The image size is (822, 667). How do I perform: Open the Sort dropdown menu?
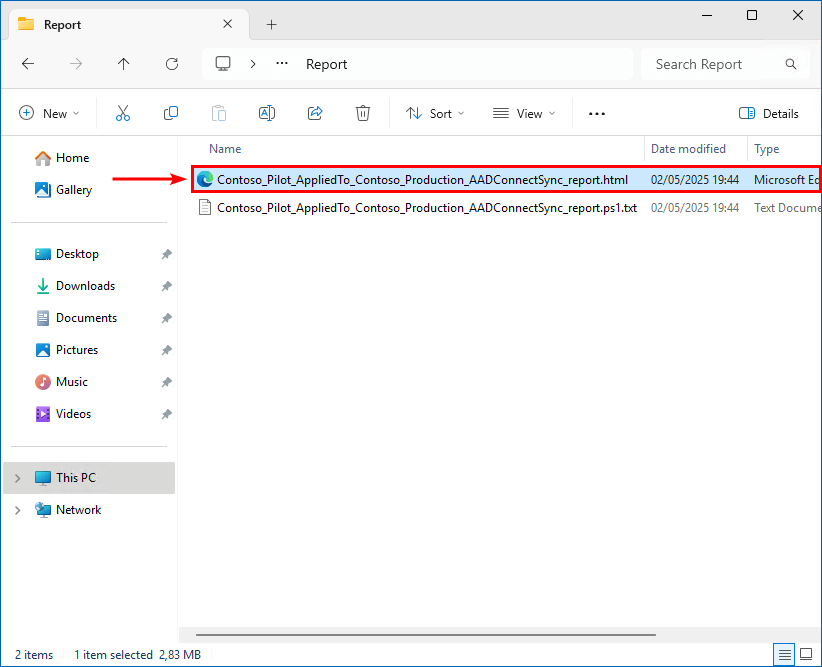click(435, 114)
